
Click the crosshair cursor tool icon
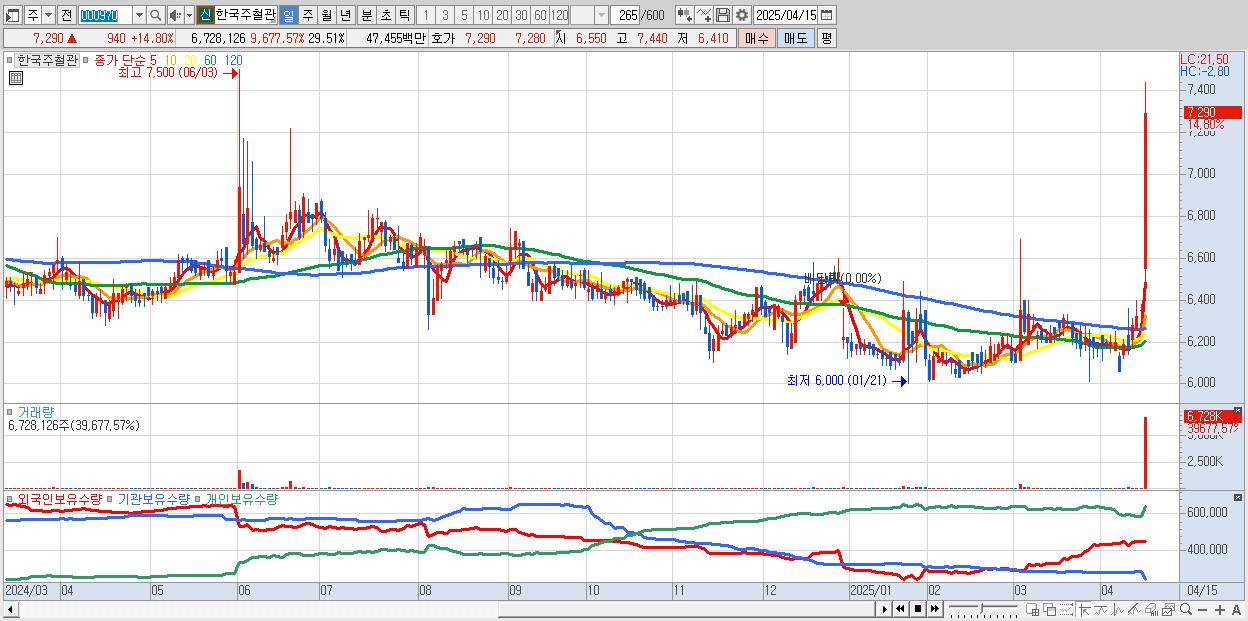pos(1084,610)
